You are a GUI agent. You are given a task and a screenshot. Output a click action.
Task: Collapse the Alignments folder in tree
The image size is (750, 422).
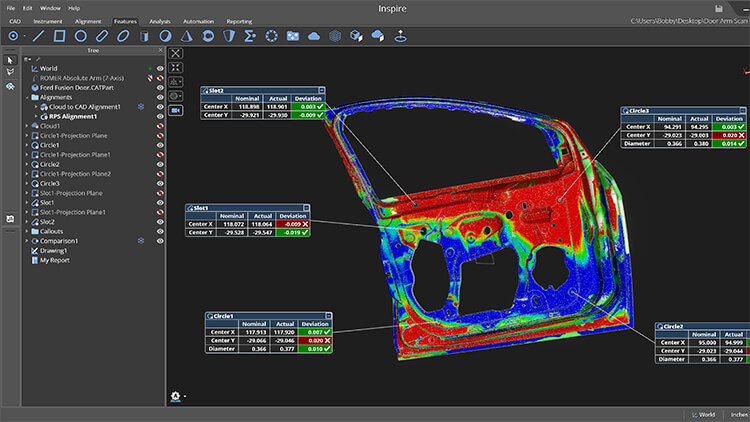coord(27,97)
